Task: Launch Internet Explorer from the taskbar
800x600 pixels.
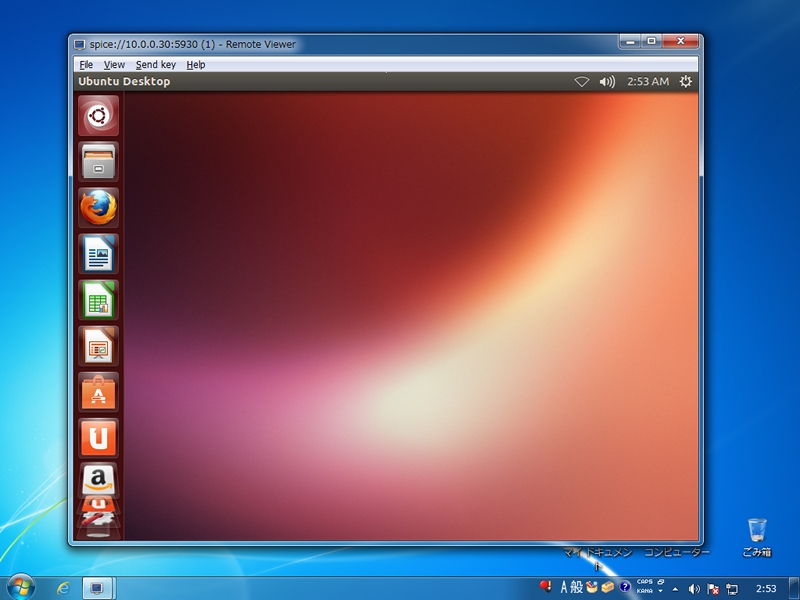Action: point(63,588)
